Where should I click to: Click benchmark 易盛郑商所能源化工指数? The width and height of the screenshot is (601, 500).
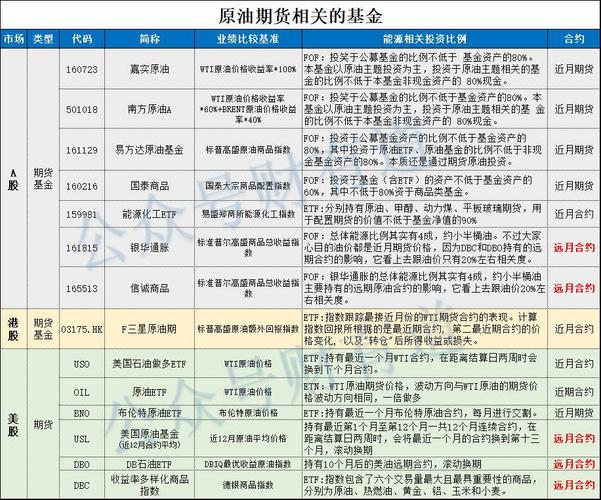point(248,214)
